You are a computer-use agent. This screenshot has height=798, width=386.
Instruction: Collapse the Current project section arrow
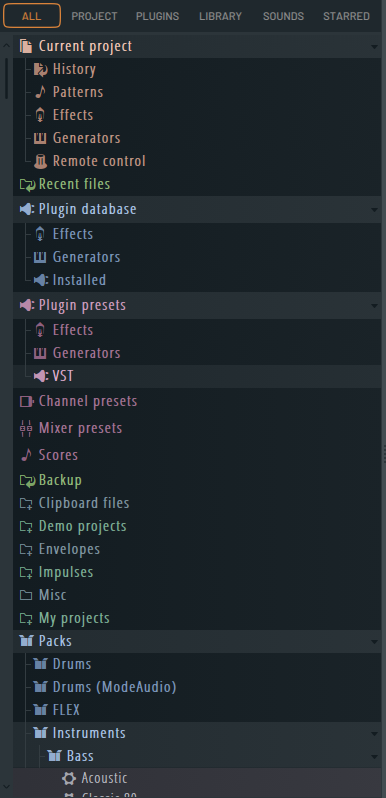(375, 47)
